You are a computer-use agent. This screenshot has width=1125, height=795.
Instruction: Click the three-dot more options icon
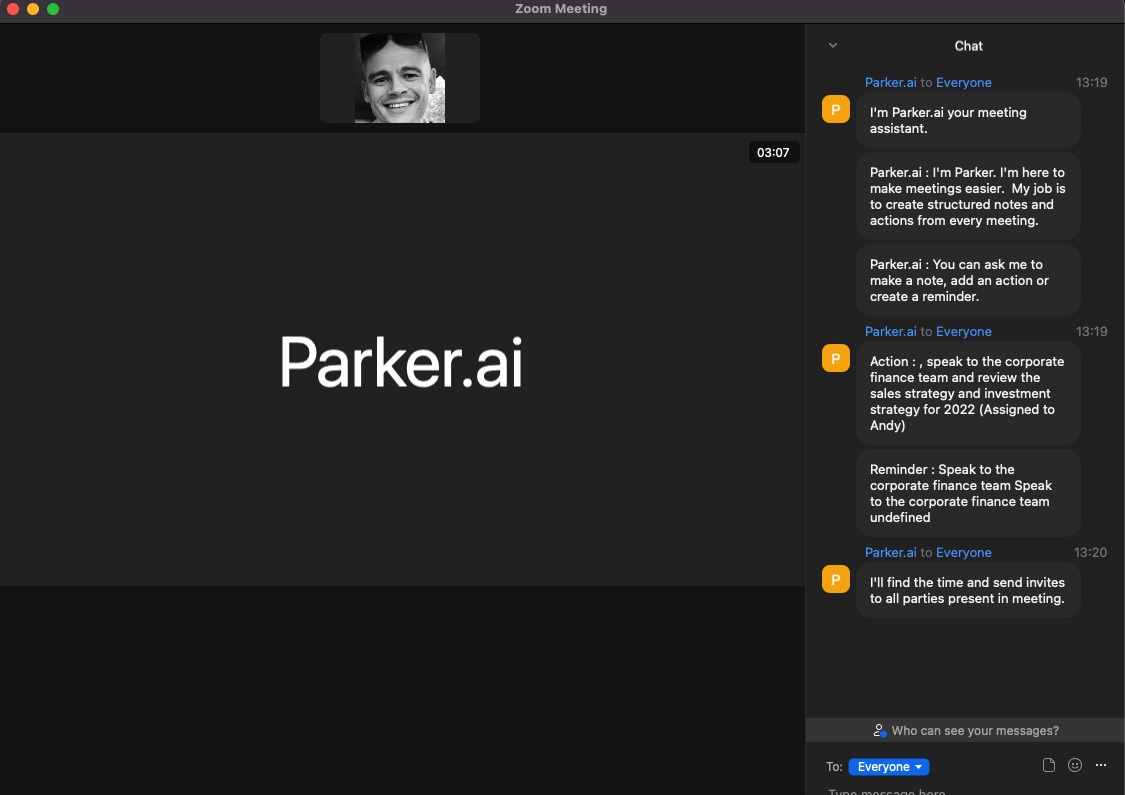coord(1100,765)
